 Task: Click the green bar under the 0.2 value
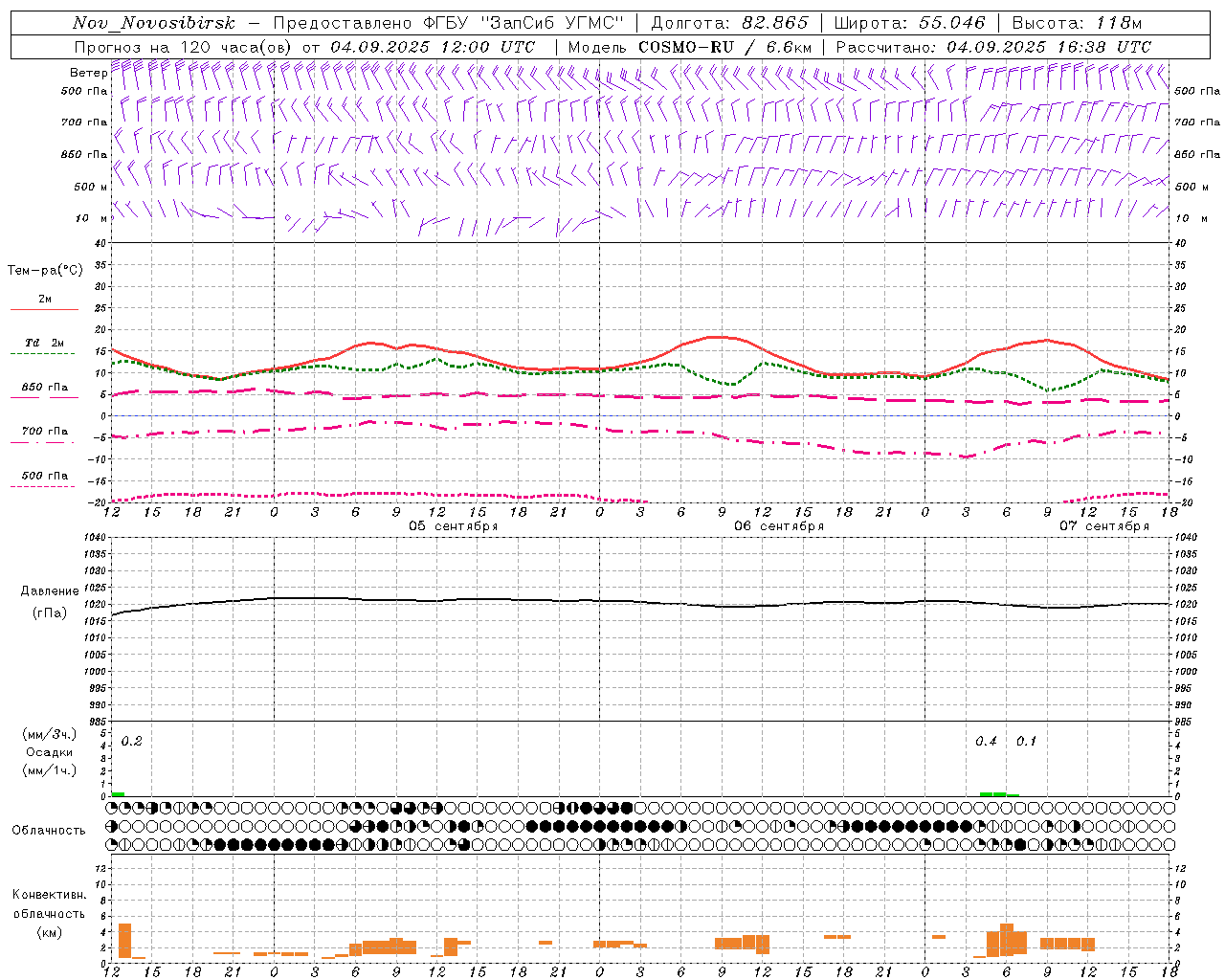click(x=118, y=794)
